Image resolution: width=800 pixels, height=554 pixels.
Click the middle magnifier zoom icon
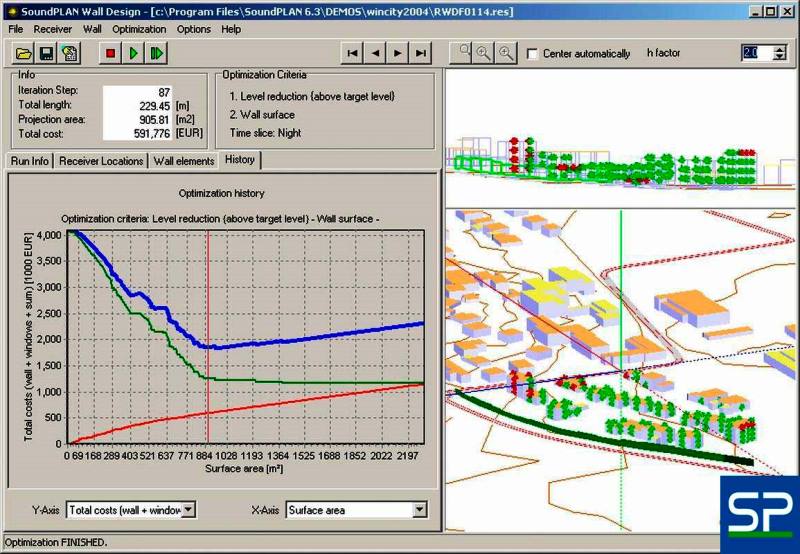point(484,52)
